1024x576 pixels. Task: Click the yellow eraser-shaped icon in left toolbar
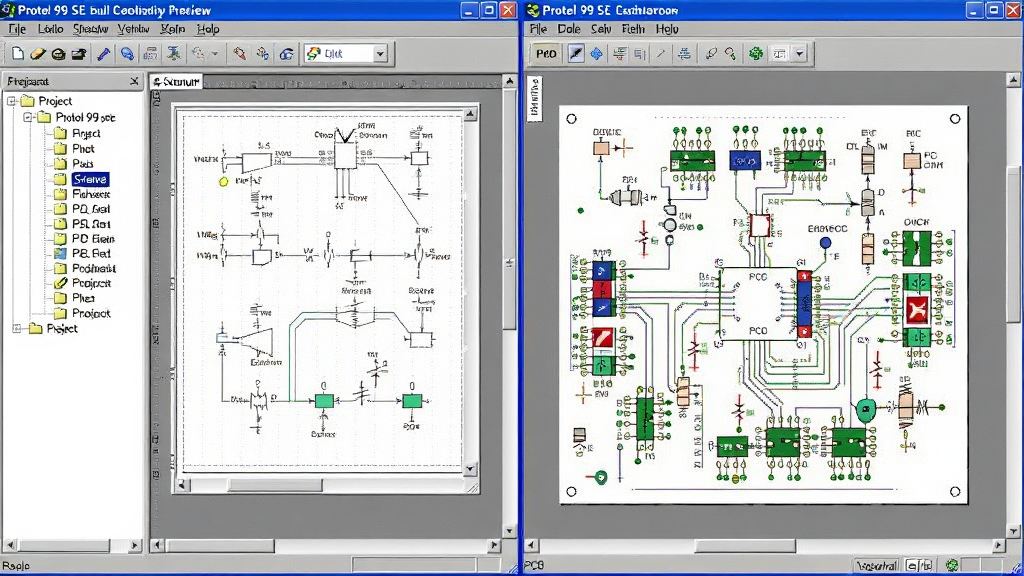38,54
